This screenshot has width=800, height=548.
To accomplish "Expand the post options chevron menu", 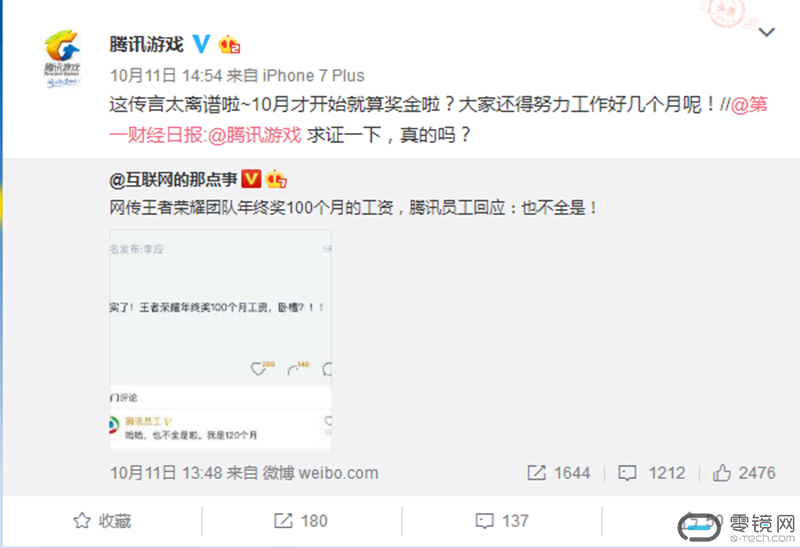I will point(766,32).
